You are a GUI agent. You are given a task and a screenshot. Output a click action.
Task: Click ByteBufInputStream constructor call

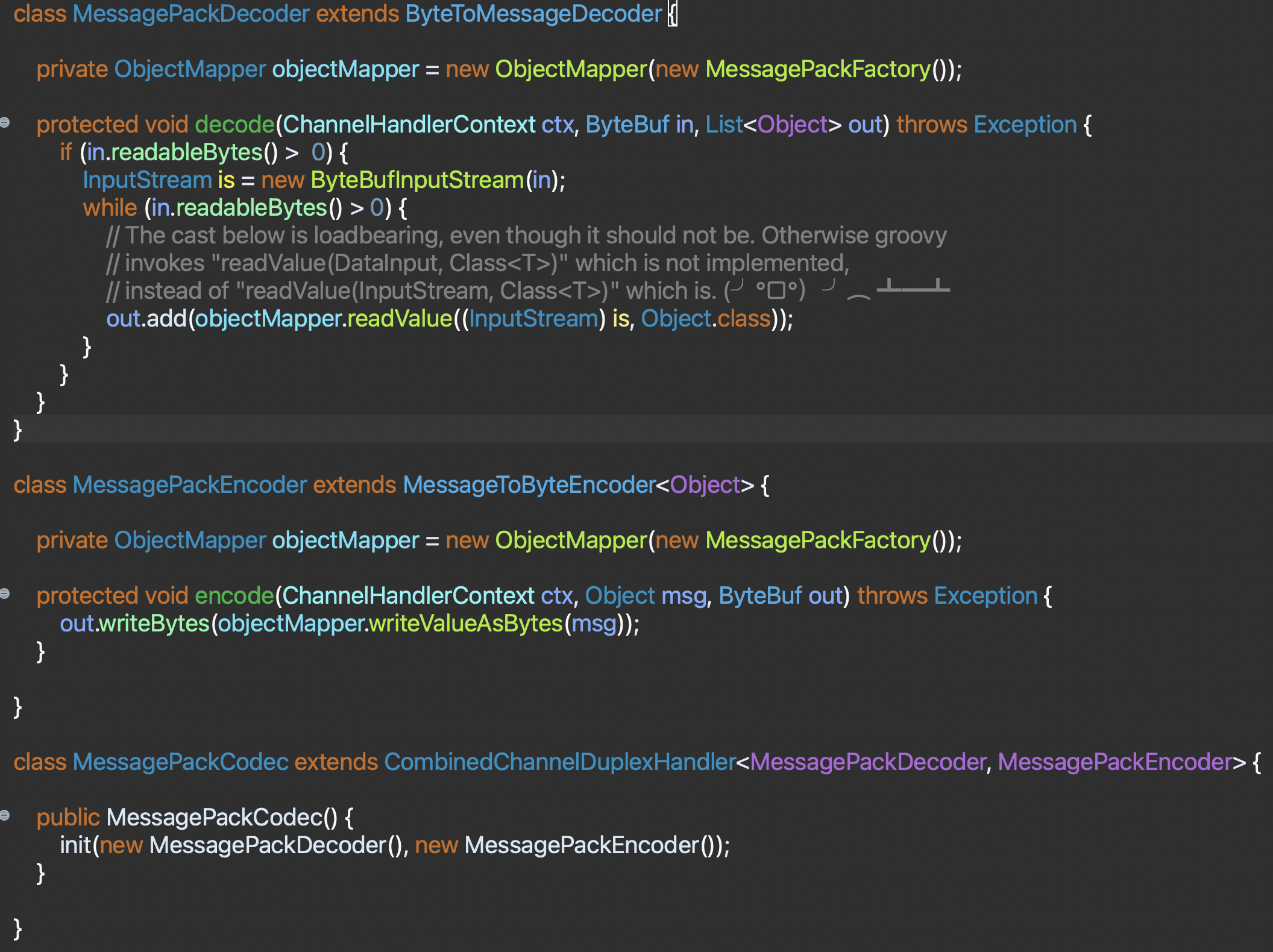(417, 180)
